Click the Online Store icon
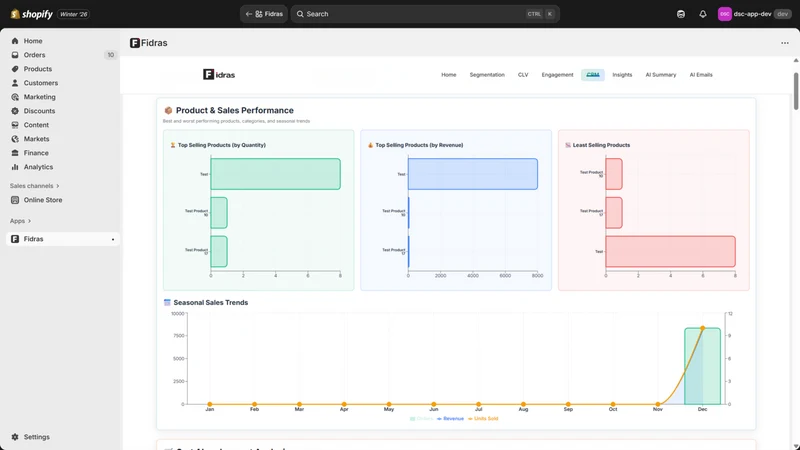Screen dimensions: 800x450 click(15, 200)
